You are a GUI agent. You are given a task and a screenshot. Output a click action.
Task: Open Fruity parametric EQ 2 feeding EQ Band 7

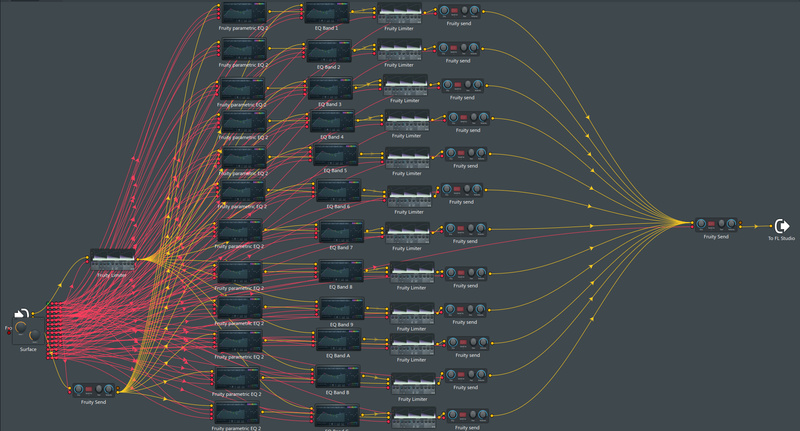[240, 231]
